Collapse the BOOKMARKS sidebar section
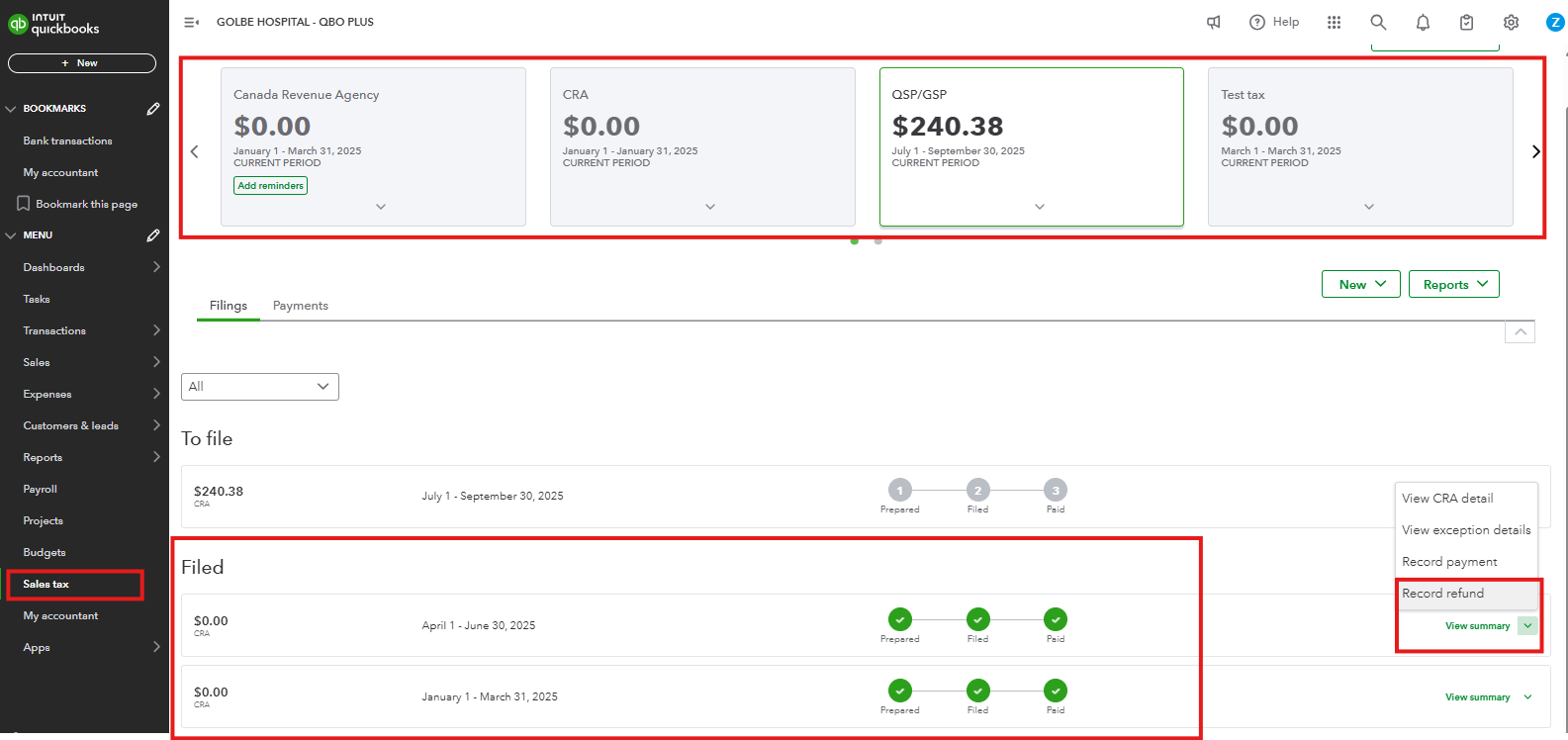 click(11, 109)
